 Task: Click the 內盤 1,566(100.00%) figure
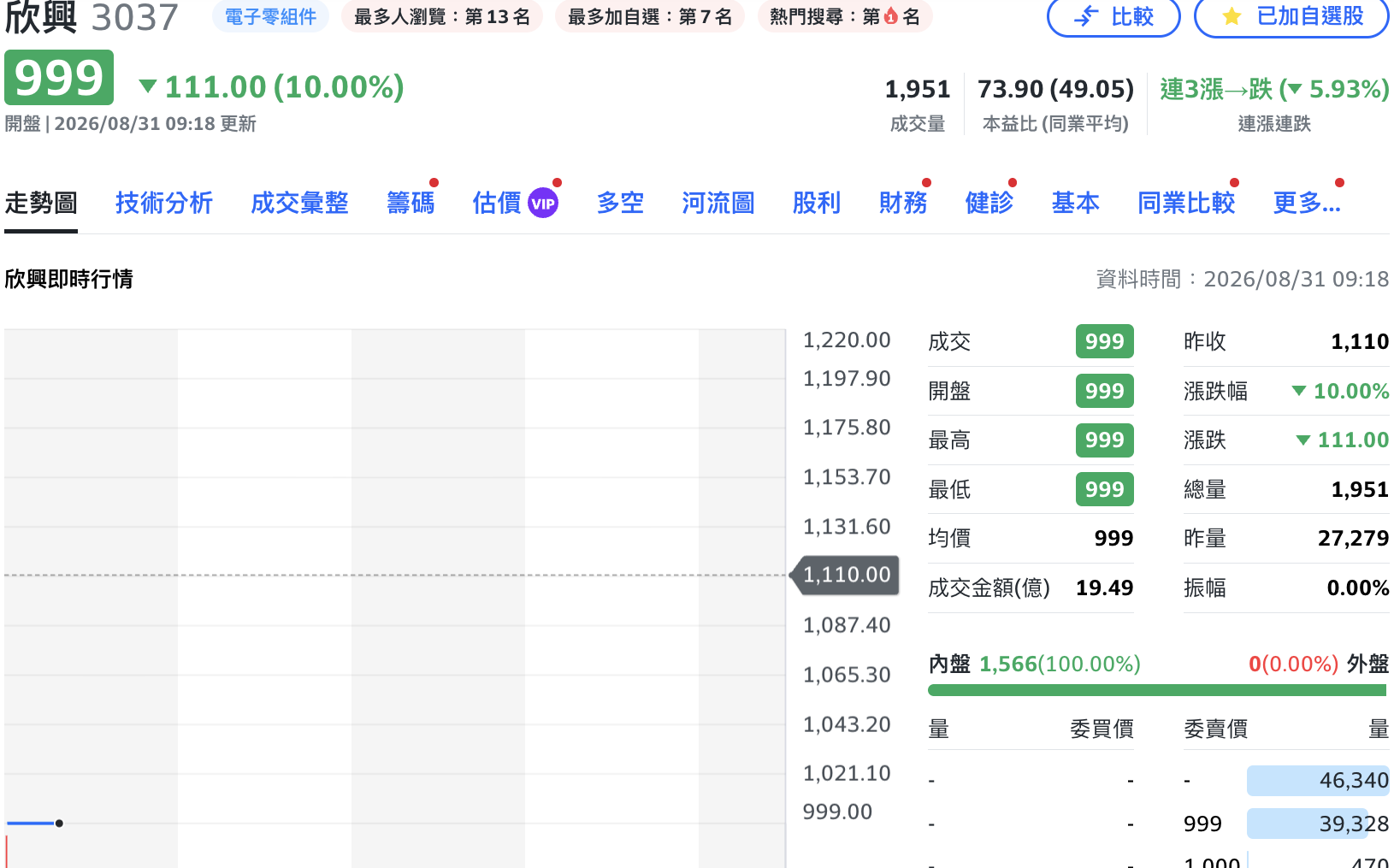pyautogui.click(x=1060, y=664)
